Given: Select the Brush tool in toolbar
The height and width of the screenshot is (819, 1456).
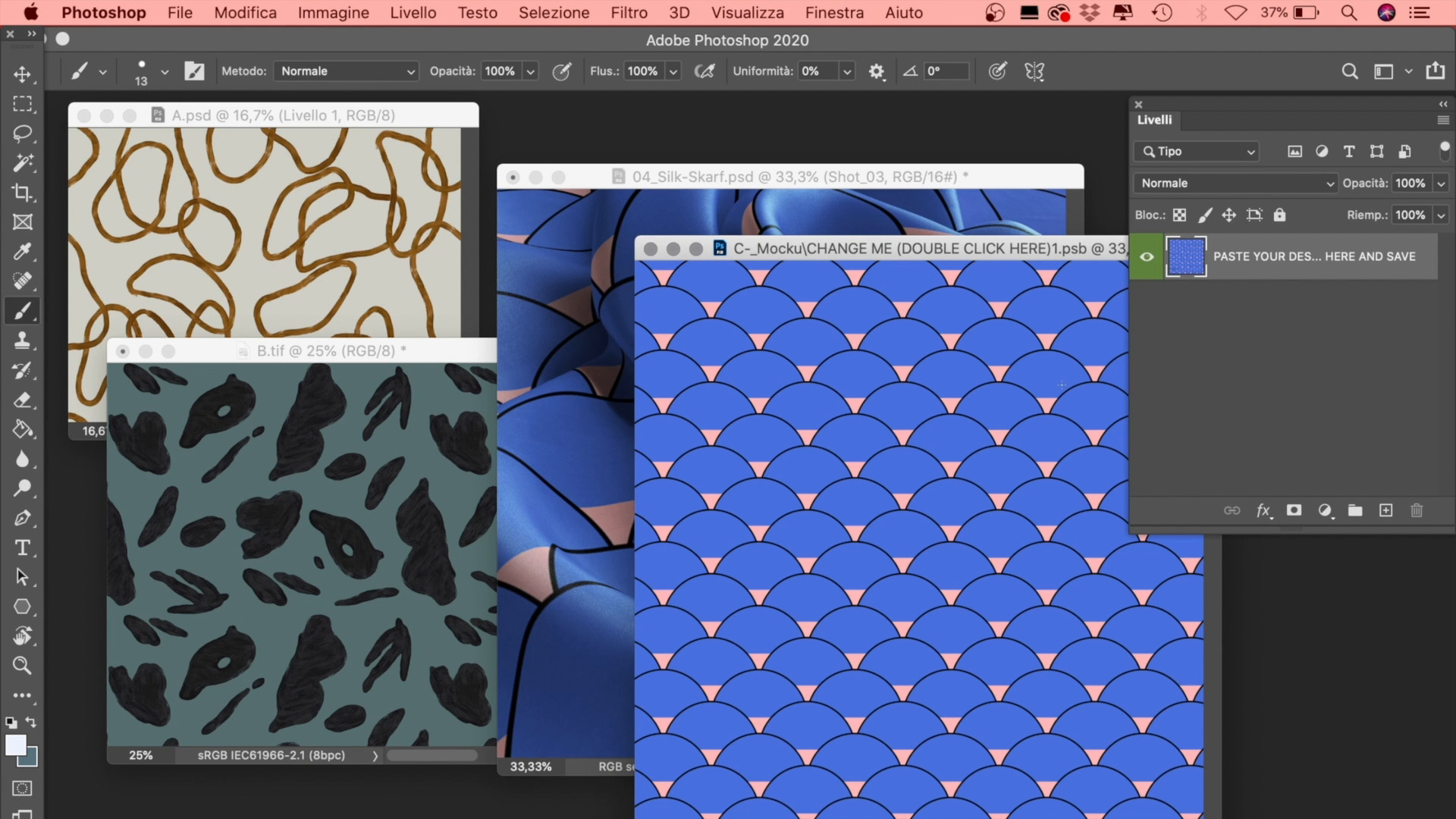Looking at the screenshot, I should click(x=22, y=311).
